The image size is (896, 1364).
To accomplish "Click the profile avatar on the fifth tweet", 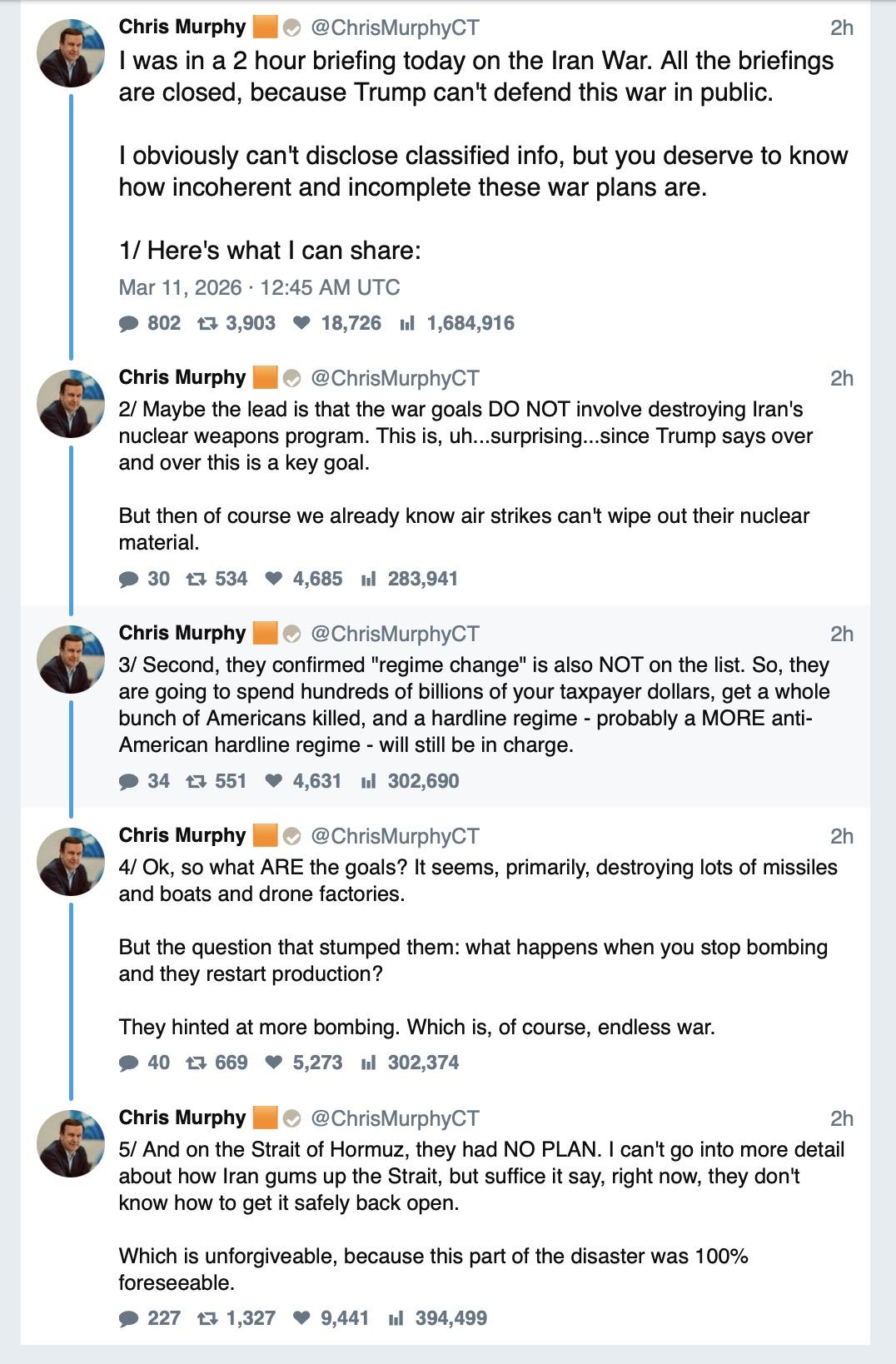I will tap(71, 1143).
